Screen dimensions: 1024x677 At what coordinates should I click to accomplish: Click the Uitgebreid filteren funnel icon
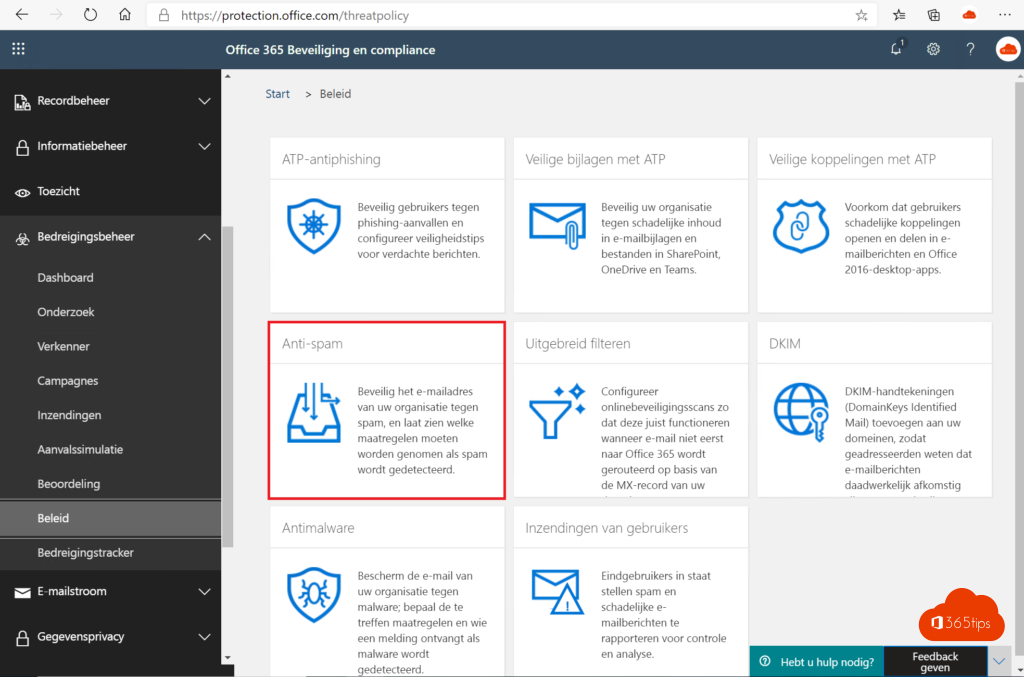coord(557,411)
